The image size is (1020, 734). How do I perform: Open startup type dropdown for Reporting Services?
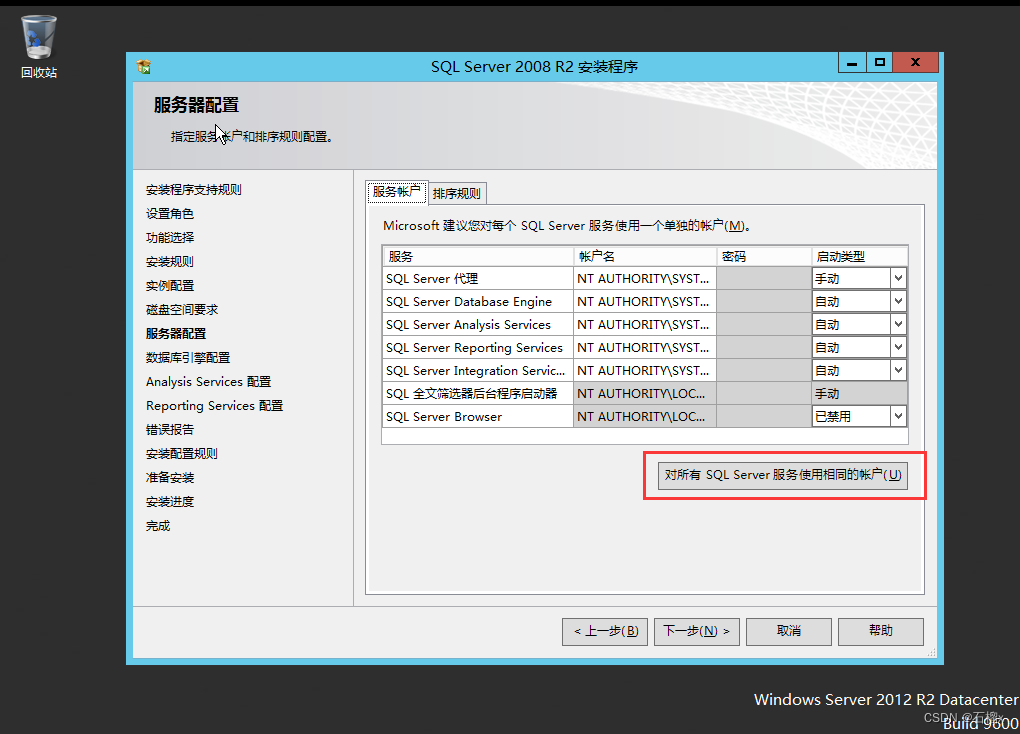pos(898,347)
